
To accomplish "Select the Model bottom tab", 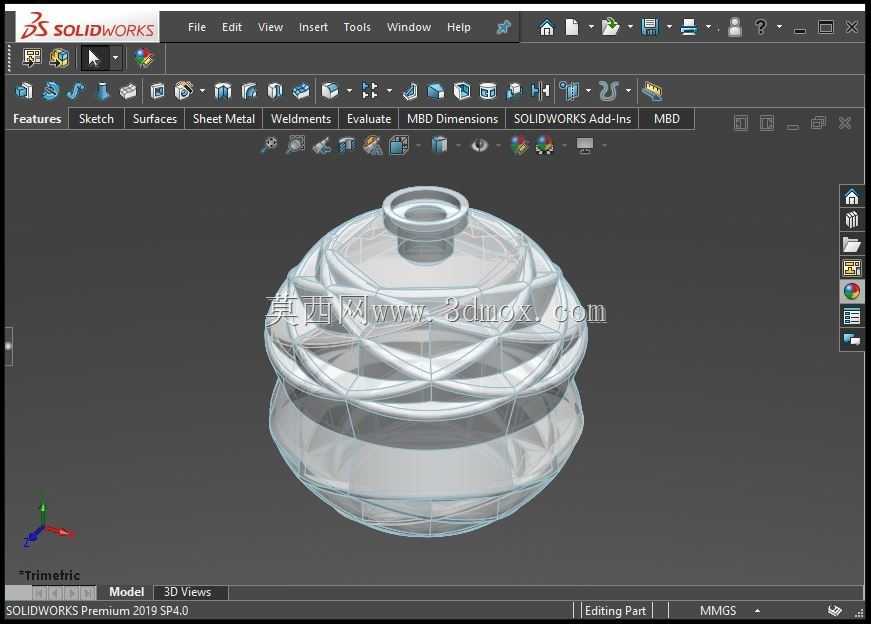I will click(126, 592).
